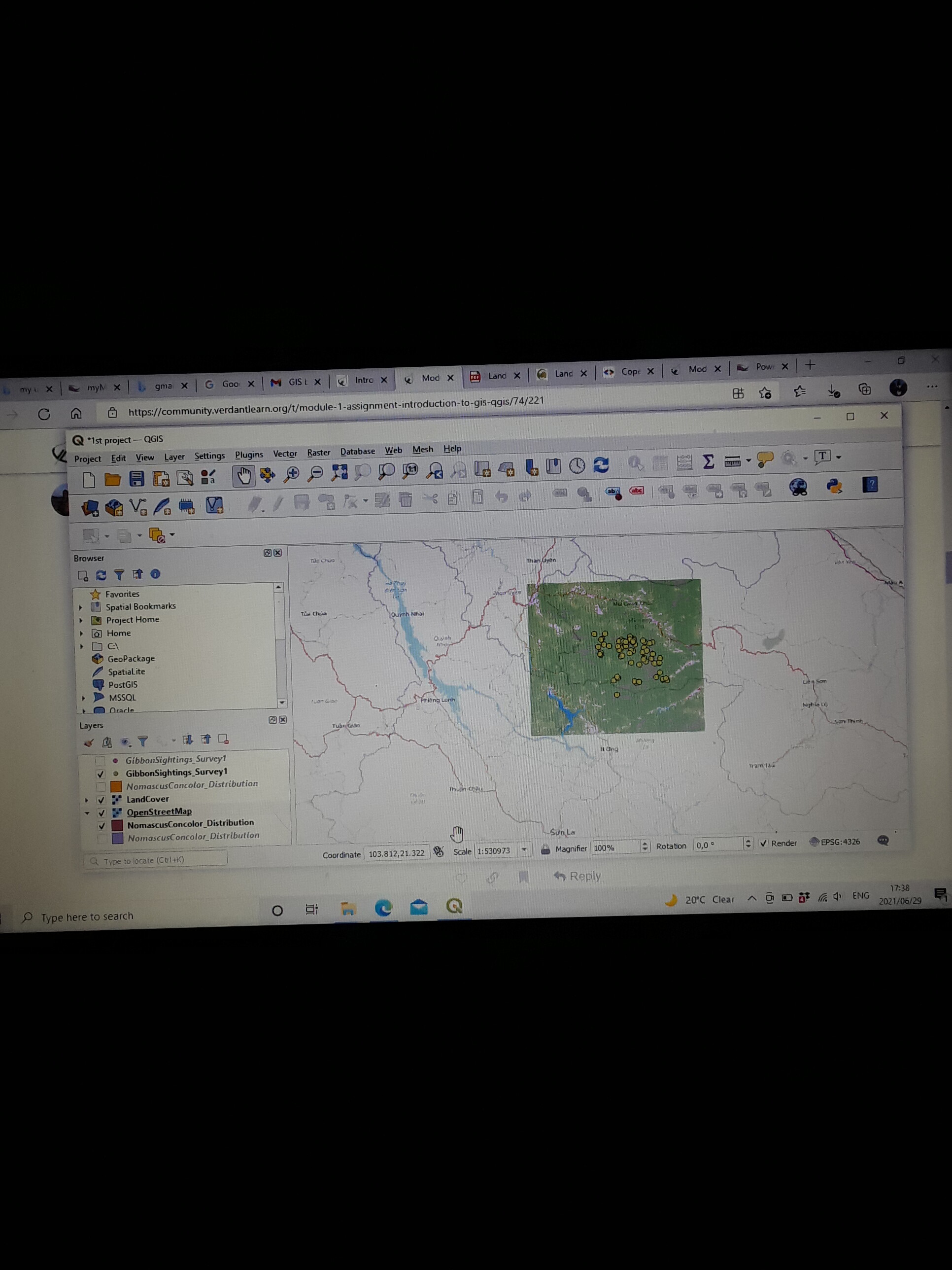Open the layer labeling options
The width and height of the screenshot is (952, 1270).
[613, 492]
